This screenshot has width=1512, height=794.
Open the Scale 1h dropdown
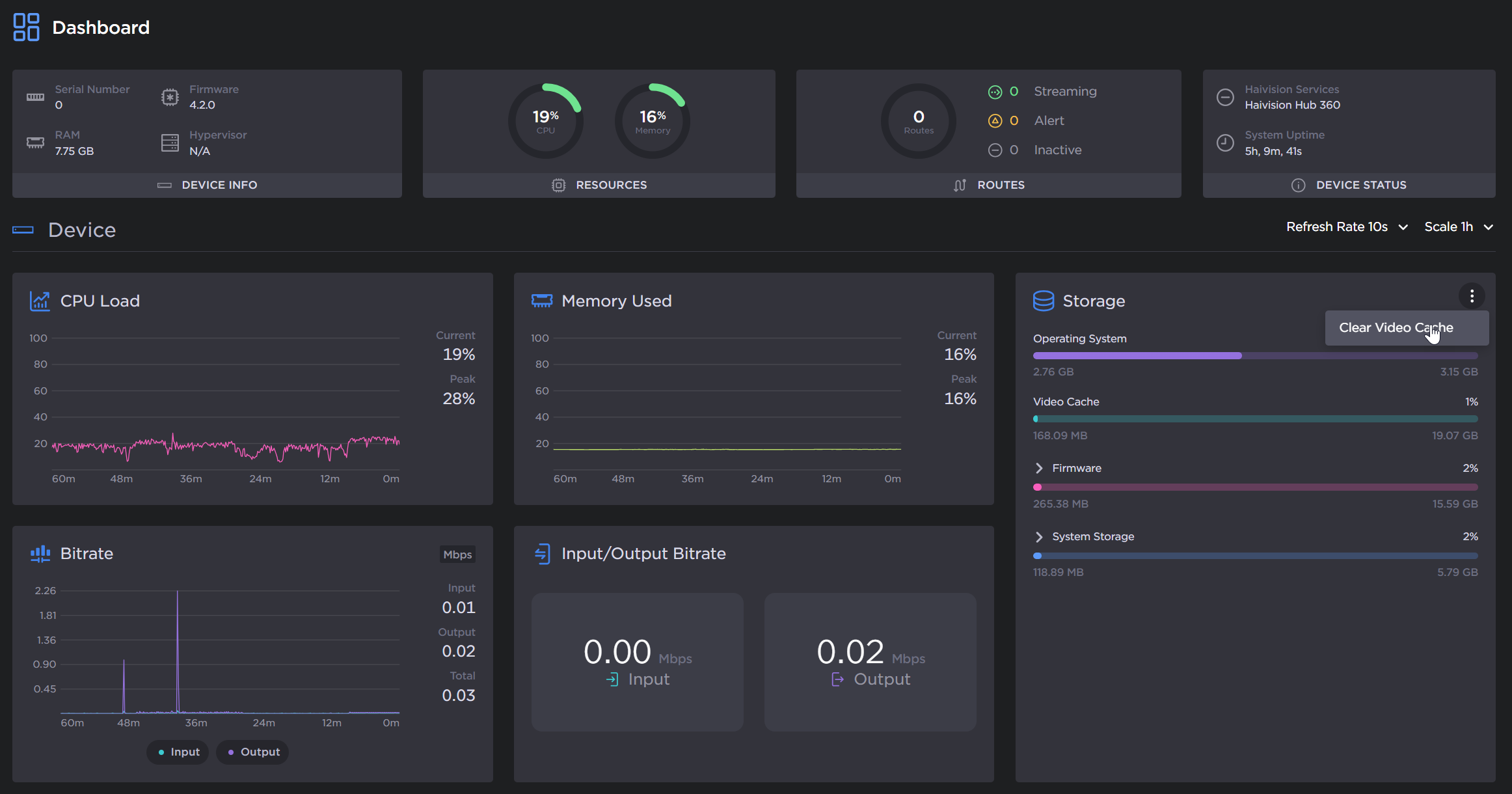tap(1458, 227)
